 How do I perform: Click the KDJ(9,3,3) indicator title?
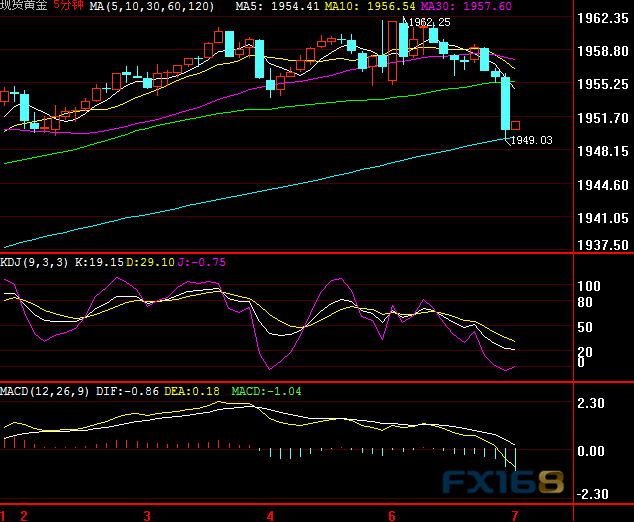tap(34, 262)
